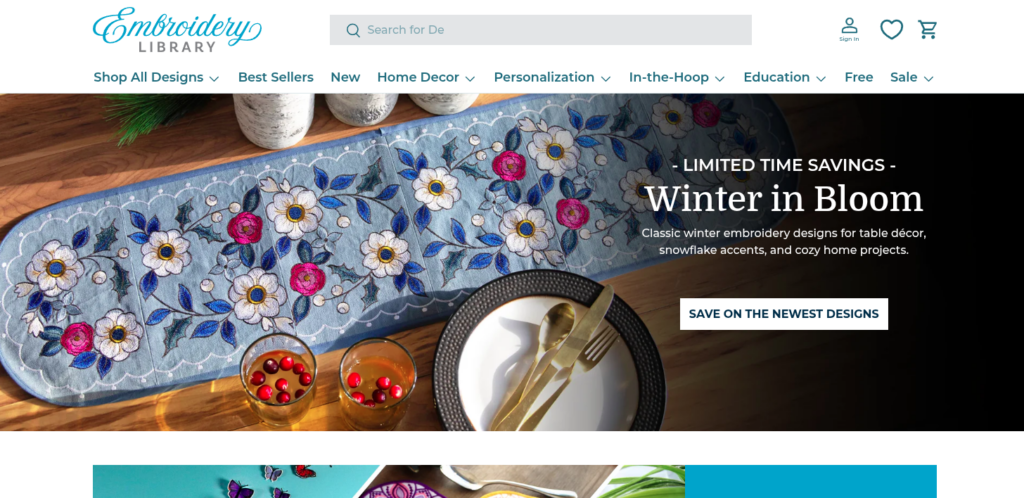Image resolution: width=1024 pixels, height=498 pixels.
Task: Expand the In-the-Hoop menu
Action: (677, 77)
